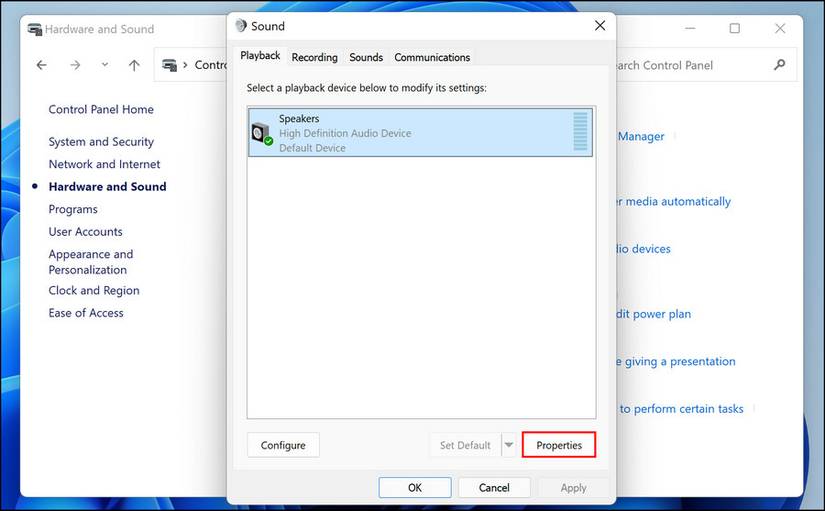This screenshot has height=511, width=825.
Task: Switch to the Playback tab
Action: 260,56
